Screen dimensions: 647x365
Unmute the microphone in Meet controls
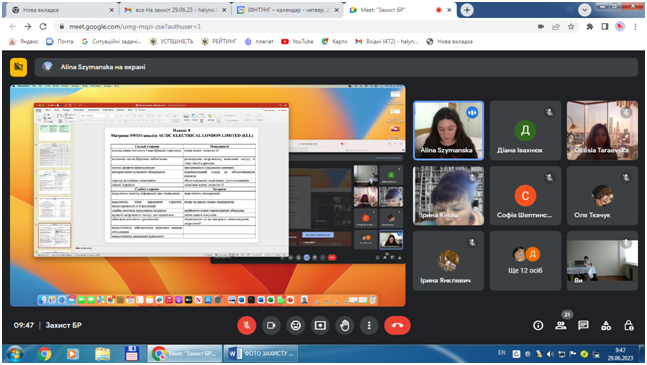point(247,325)
